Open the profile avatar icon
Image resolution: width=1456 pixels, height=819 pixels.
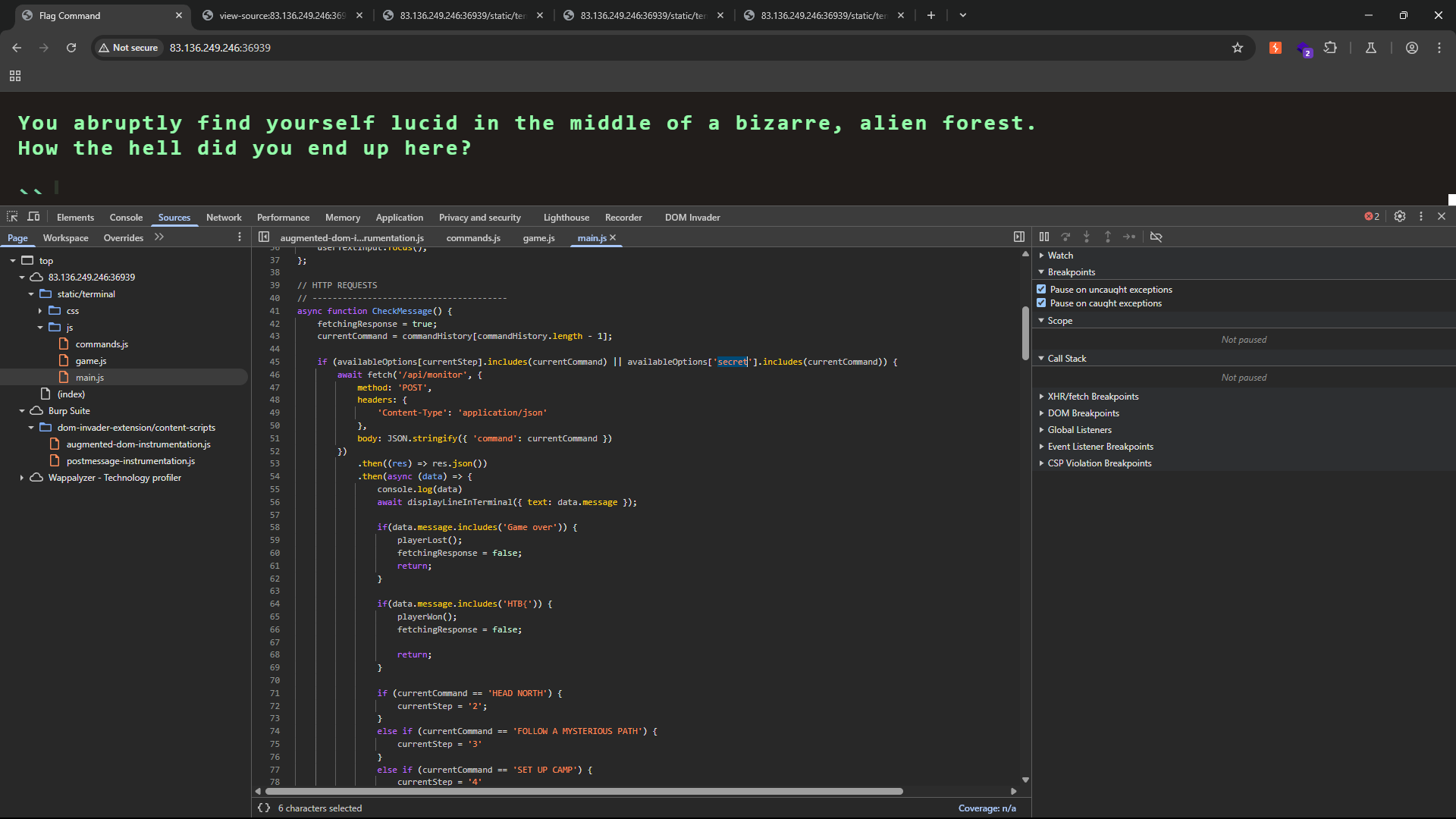(1412, 48)
